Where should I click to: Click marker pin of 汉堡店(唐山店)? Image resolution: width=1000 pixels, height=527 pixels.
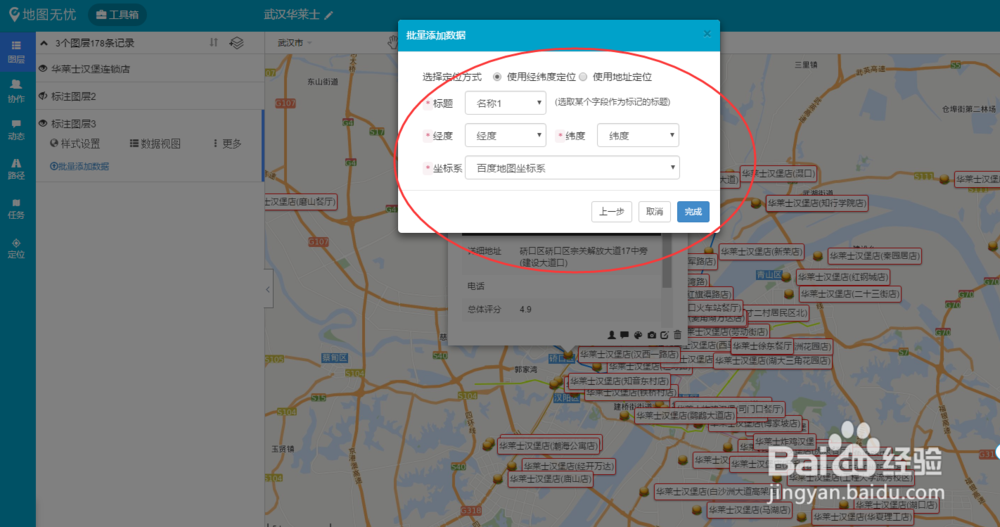click(x=497, y=479)
